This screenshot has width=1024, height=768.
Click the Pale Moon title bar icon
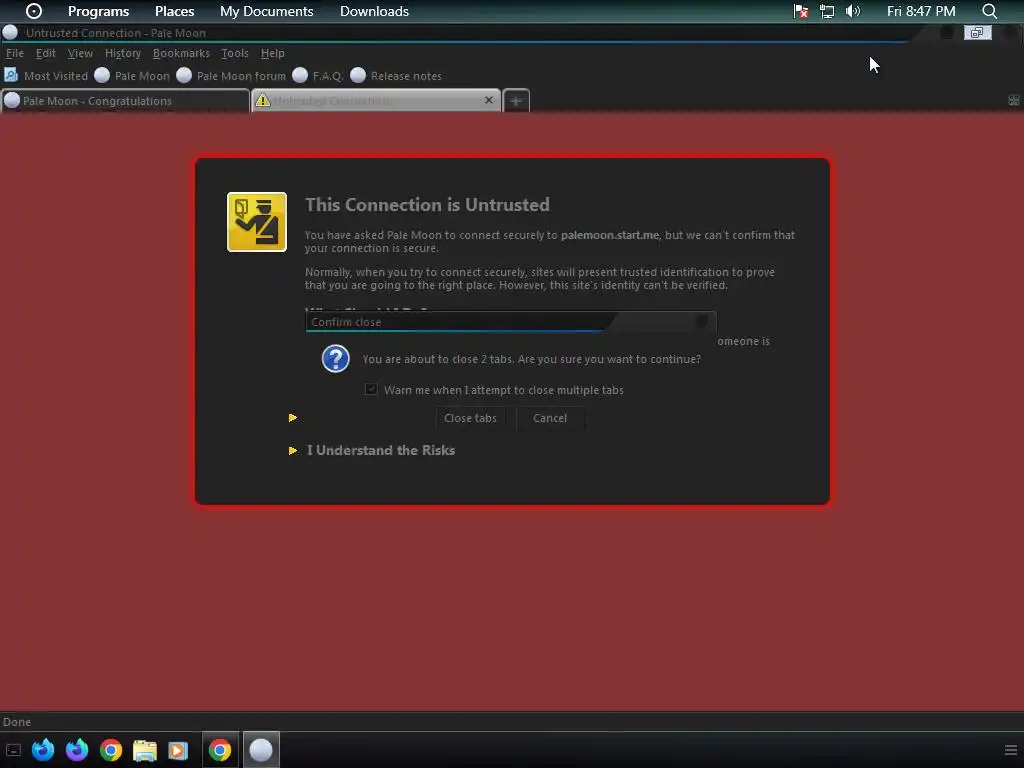(x=10, y=32)
